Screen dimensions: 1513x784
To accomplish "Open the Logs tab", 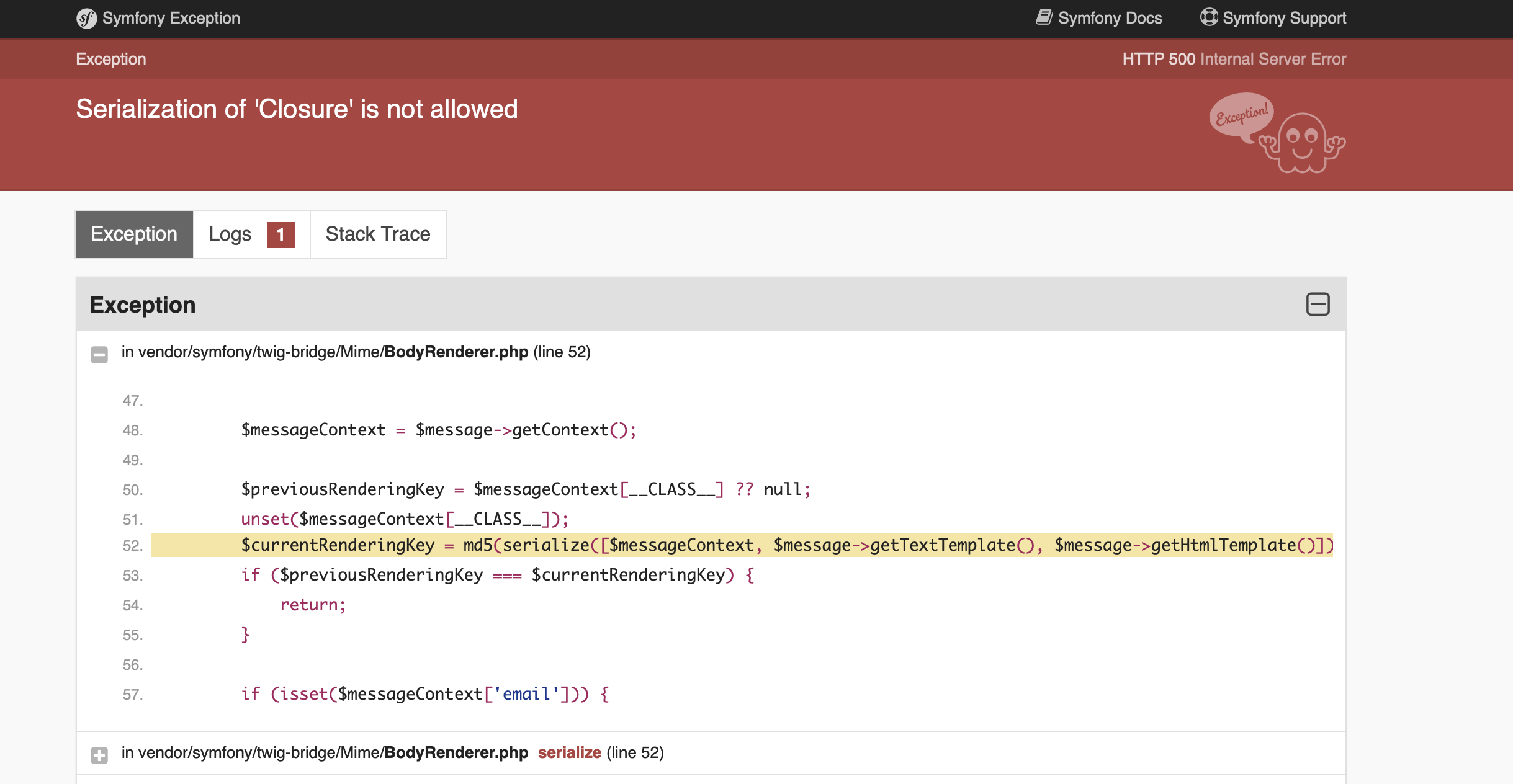I will click(251, 234).
